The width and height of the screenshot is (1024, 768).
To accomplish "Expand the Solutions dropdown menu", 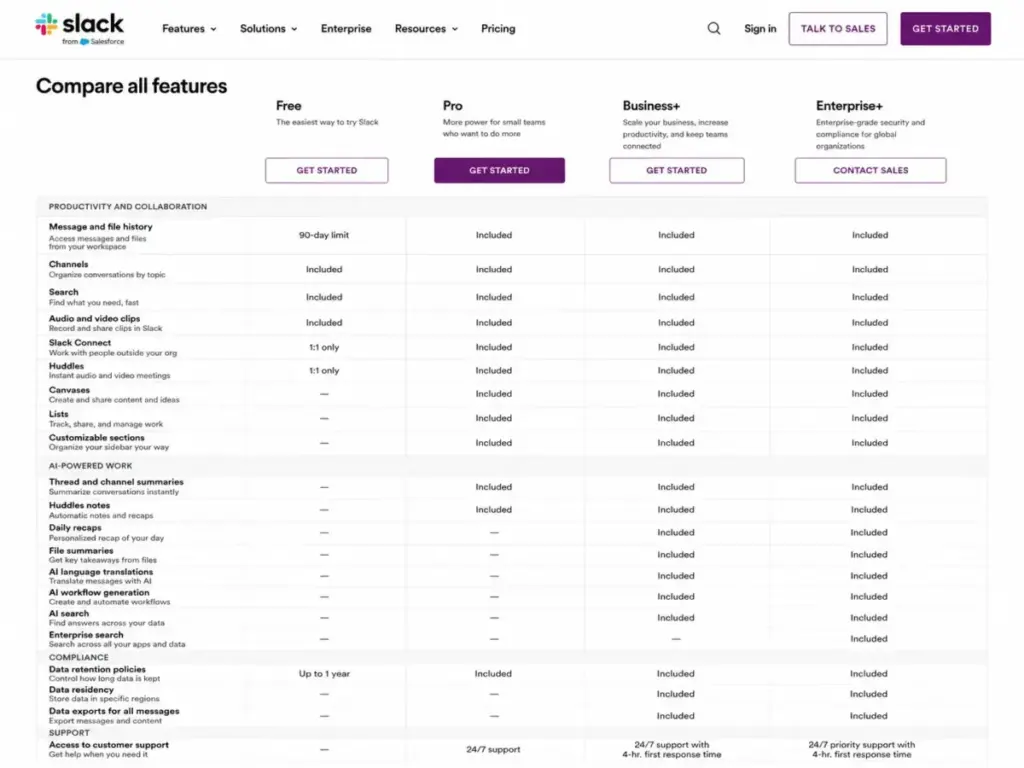I will (x=268, y=29).
